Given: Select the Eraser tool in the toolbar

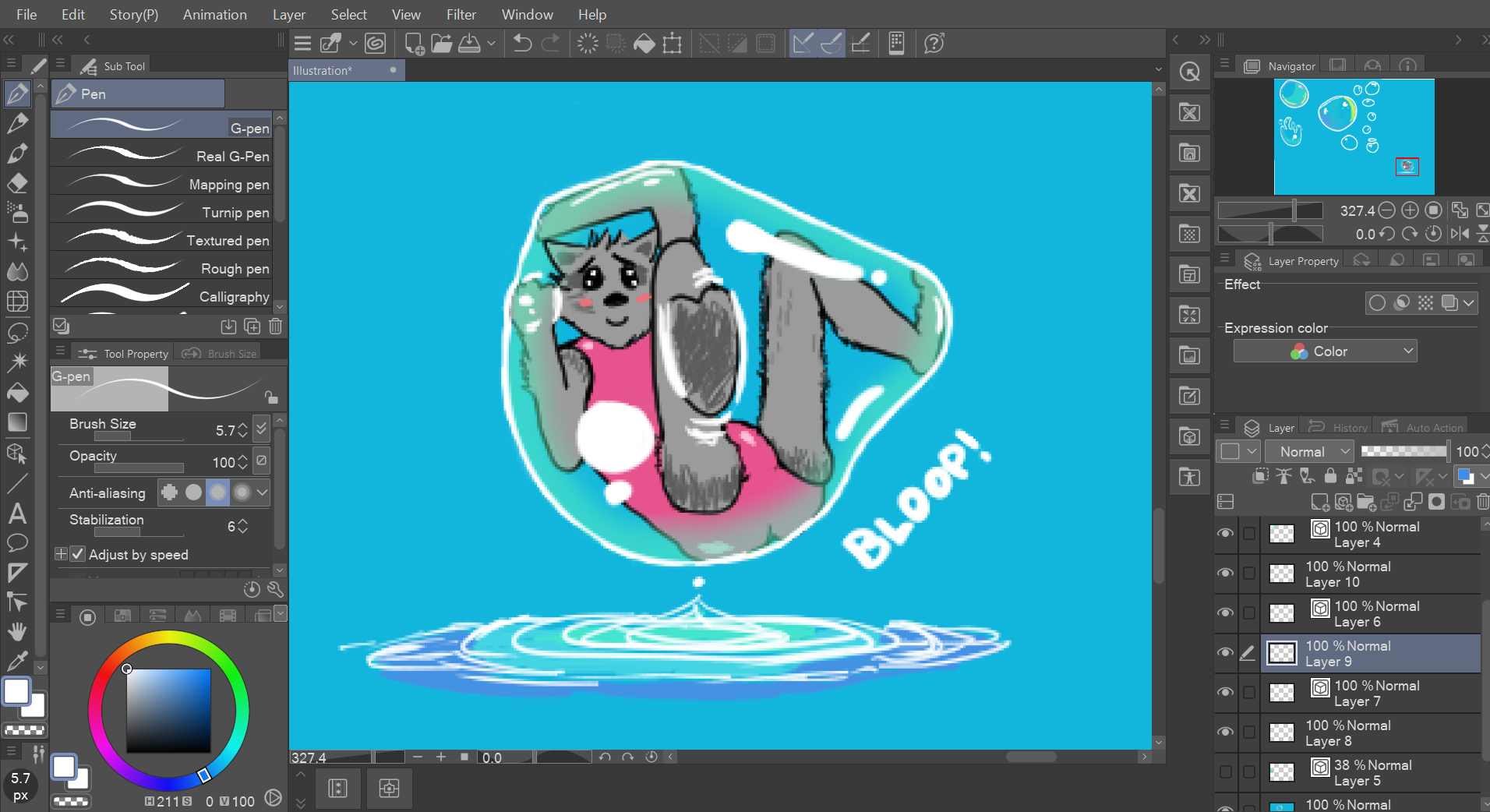Looking at the screenshot, I should point(17,183).
